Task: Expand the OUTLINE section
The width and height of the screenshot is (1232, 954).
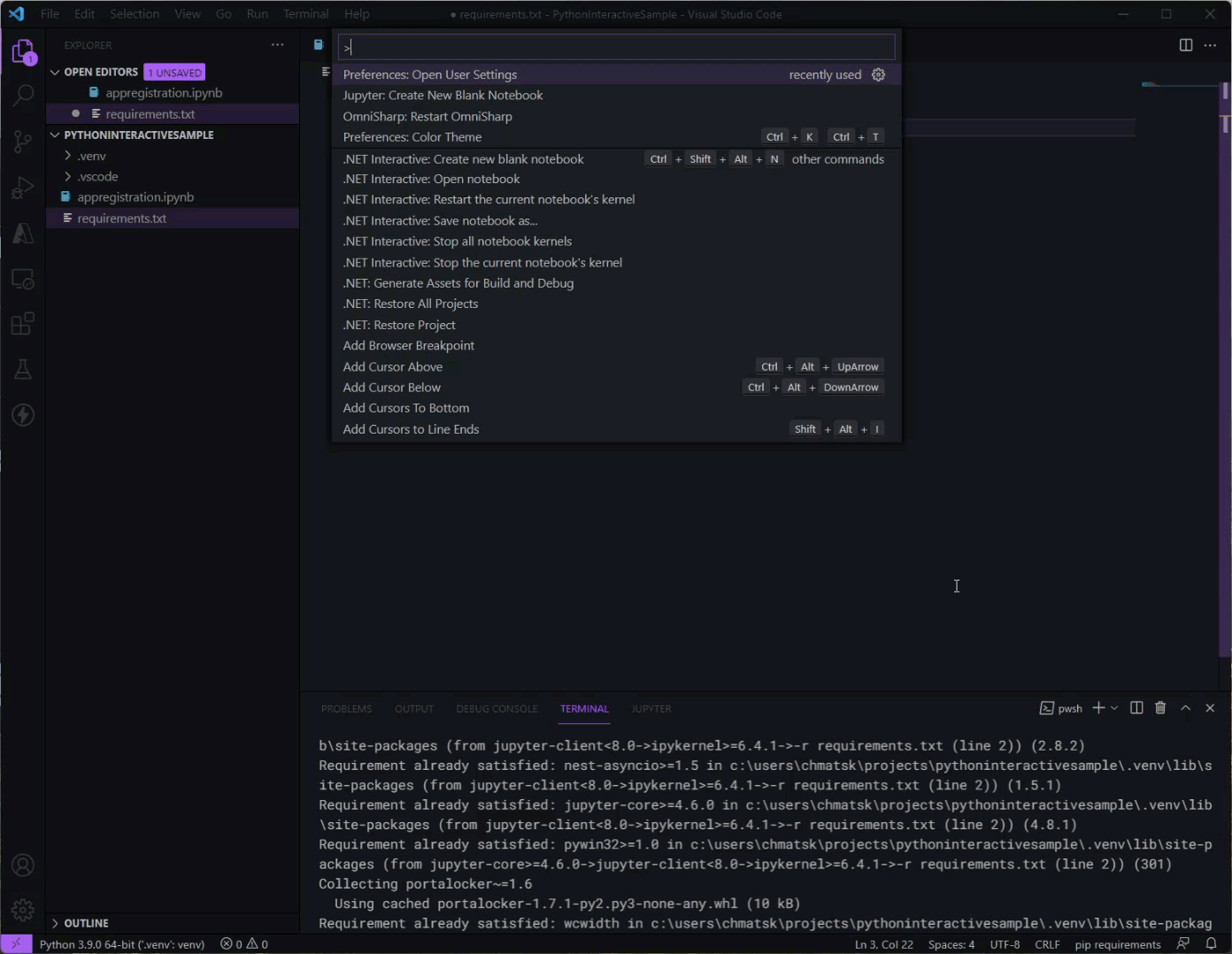Action: 86,923
